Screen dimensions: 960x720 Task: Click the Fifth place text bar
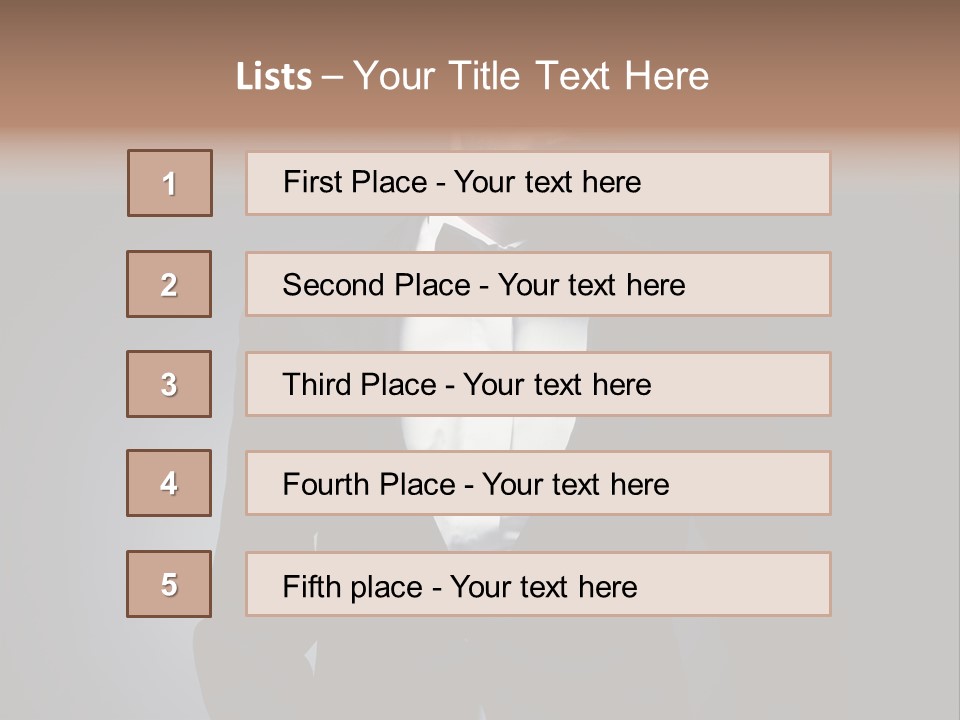click(538, 584)
